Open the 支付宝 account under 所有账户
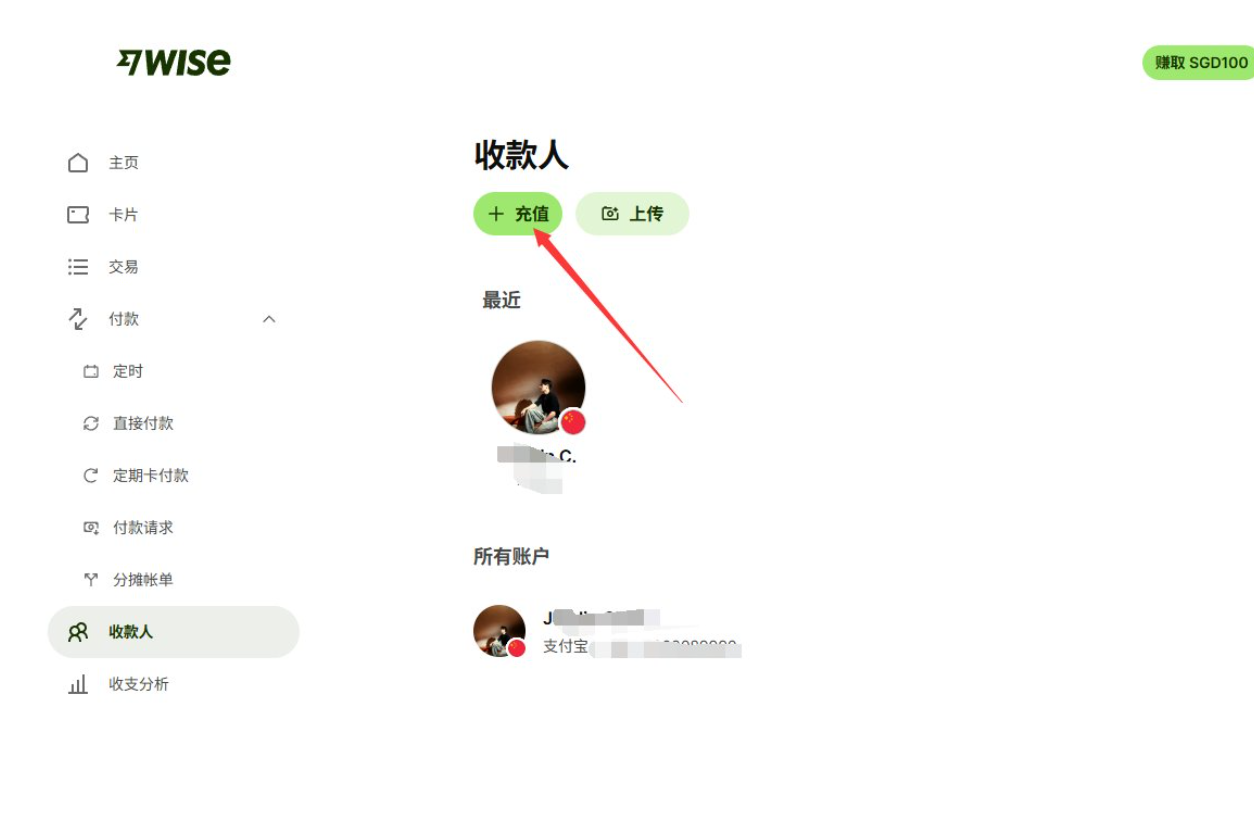The height and width of the screenshot is (834, 1254). tap(607, 632)
